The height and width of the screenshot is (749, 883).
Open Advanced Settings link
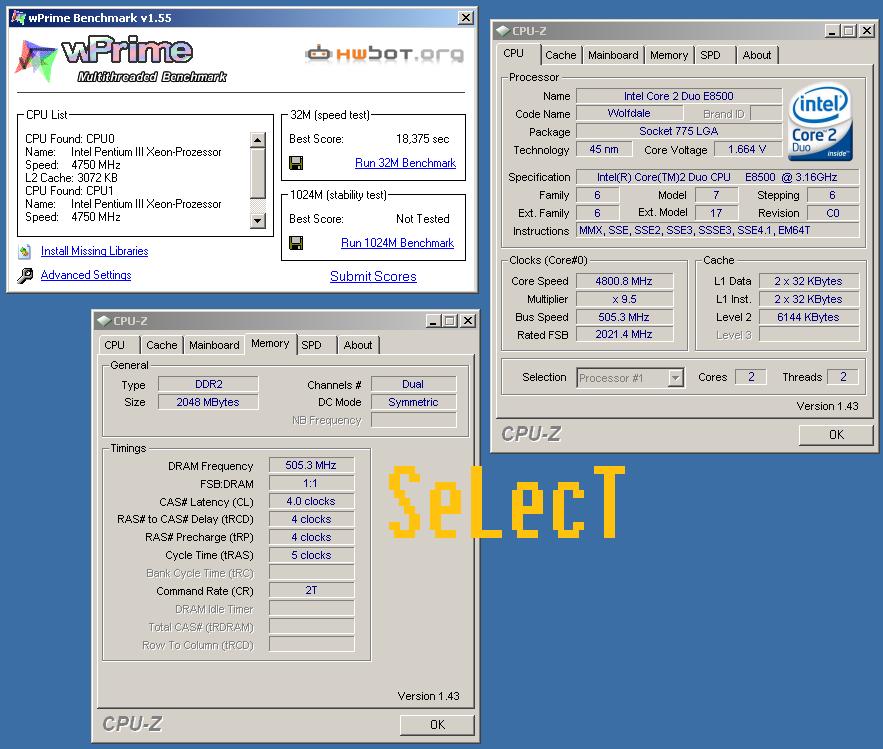click(x=86, y=275)
